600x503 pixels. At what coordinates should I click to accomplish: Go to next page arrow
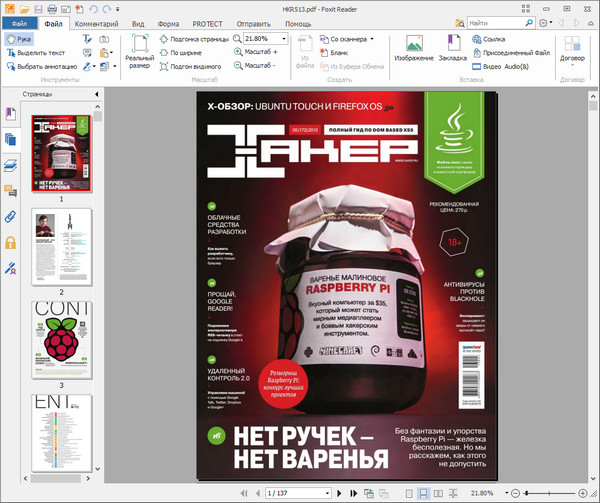tap(339, 493)
